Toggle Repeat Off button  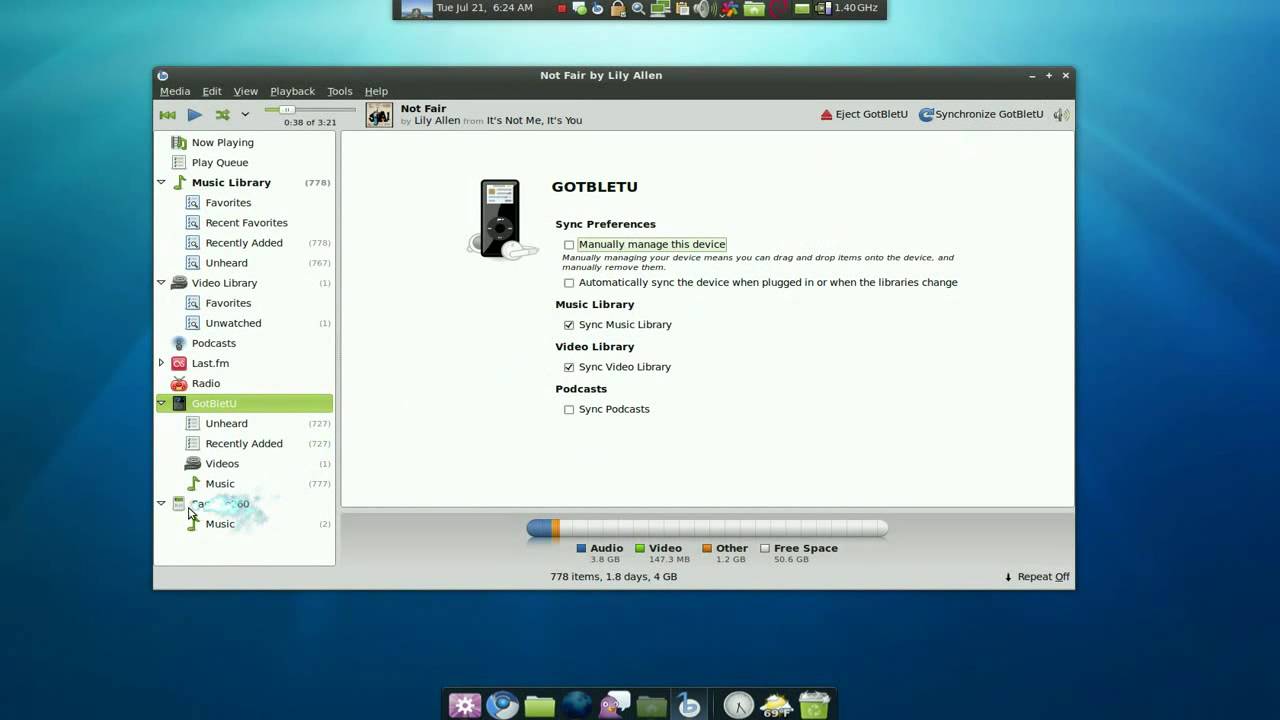1037,577
